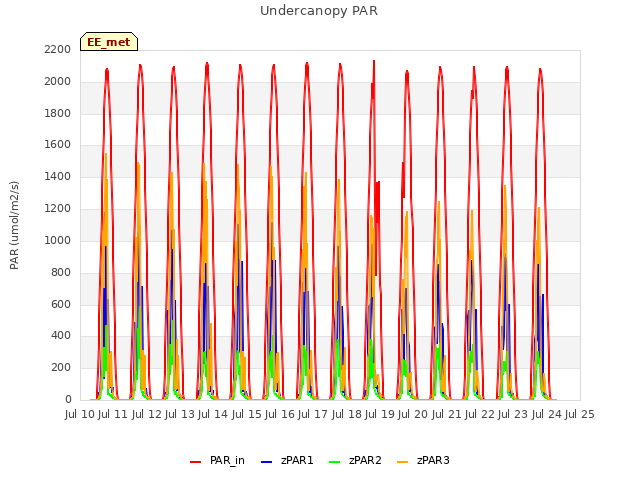Click the 2200 y-axis tick label

[x=58, y=50]
